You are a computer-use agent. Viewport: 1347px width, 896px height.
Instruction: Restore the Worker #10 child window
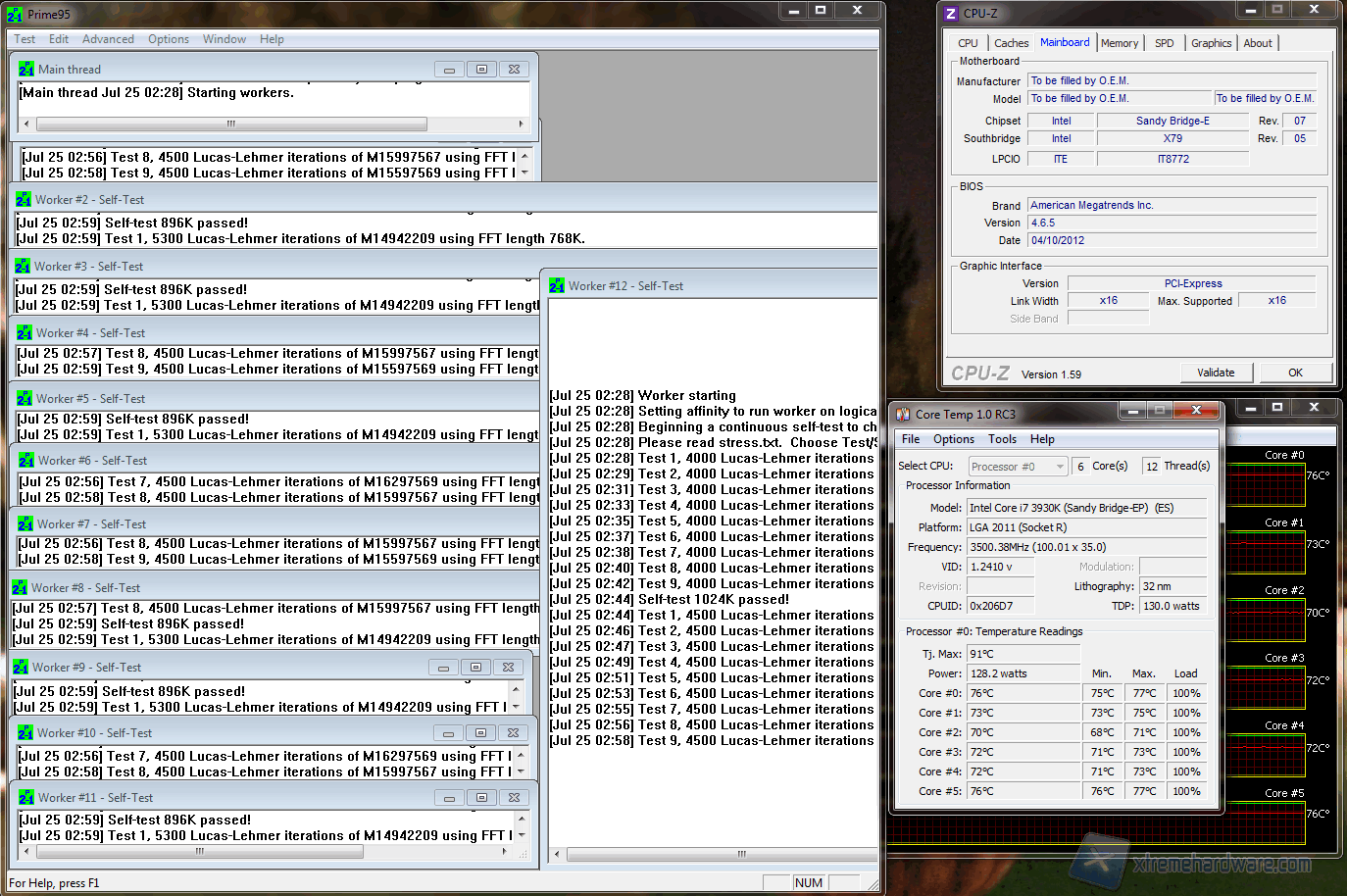tap(480, 733)
